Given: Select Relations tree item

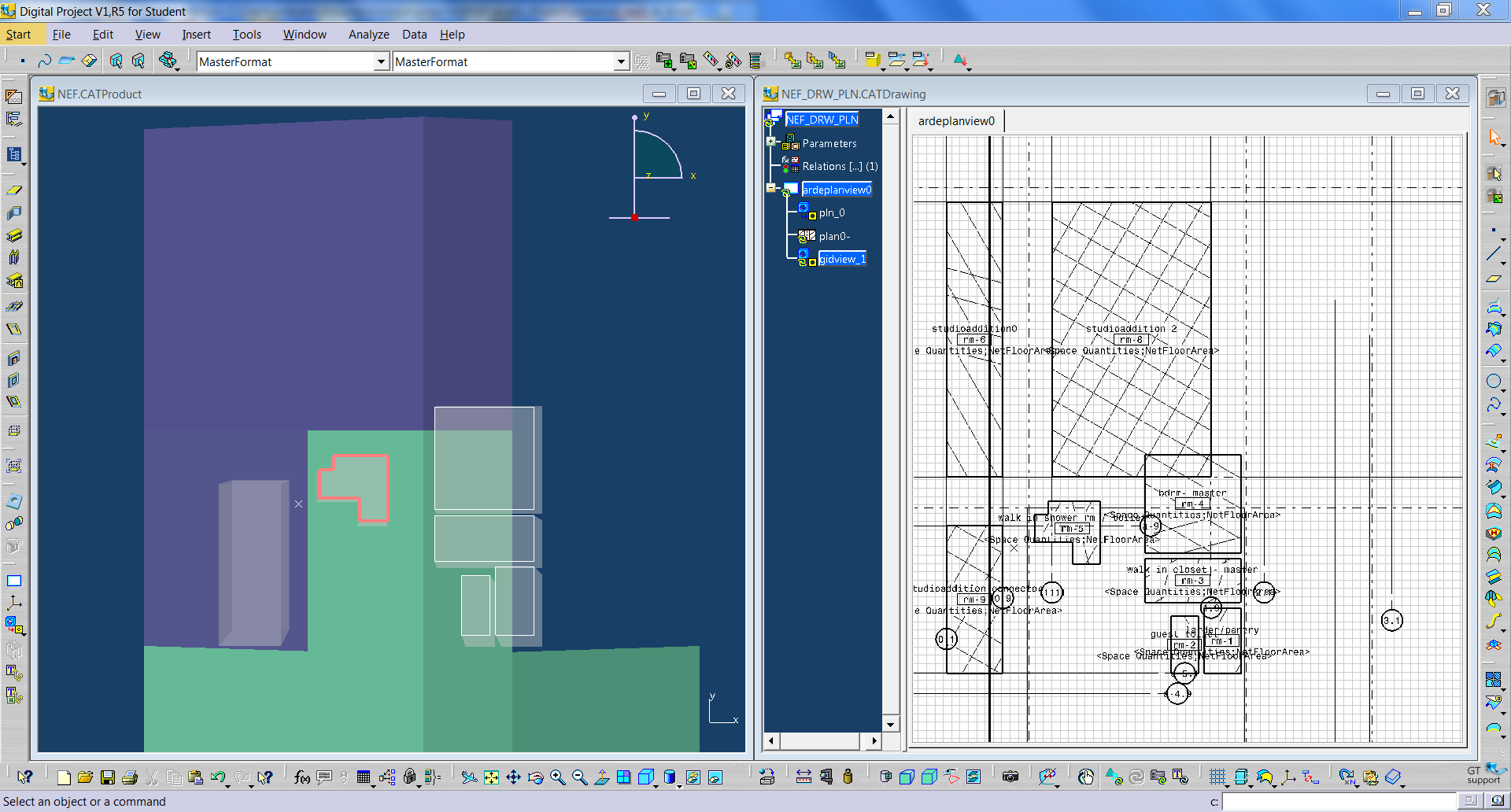Looking at the screenshot, I should click(x=840, y=166).
